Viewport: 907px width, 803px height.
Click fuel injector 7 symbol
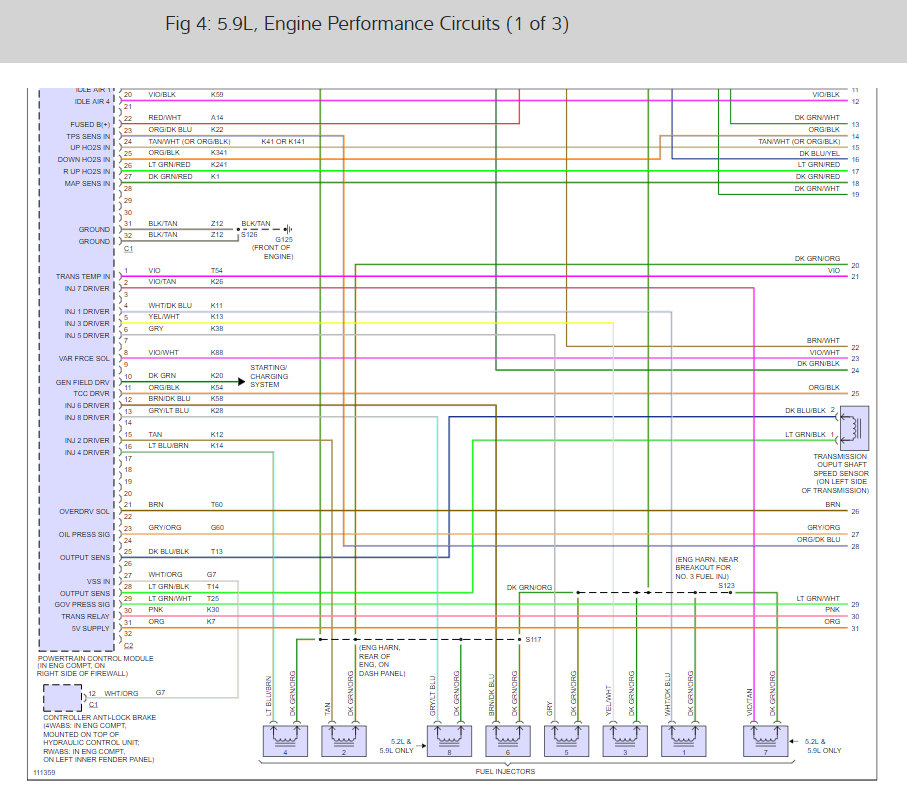click(766, 741)
